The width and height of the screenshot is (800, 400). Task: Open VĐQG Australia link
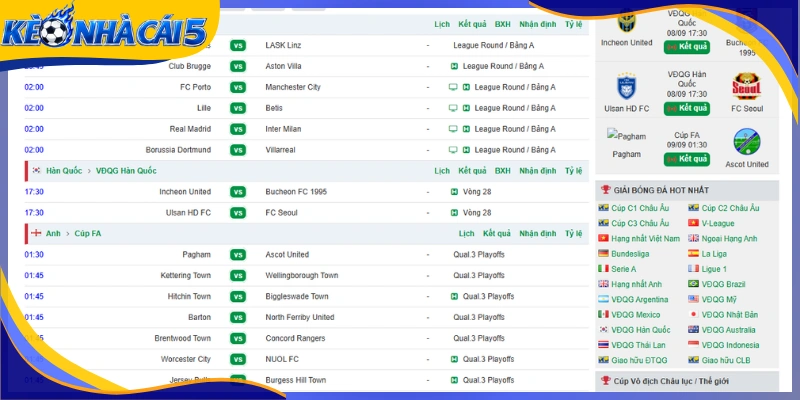[x=728, y=330]
